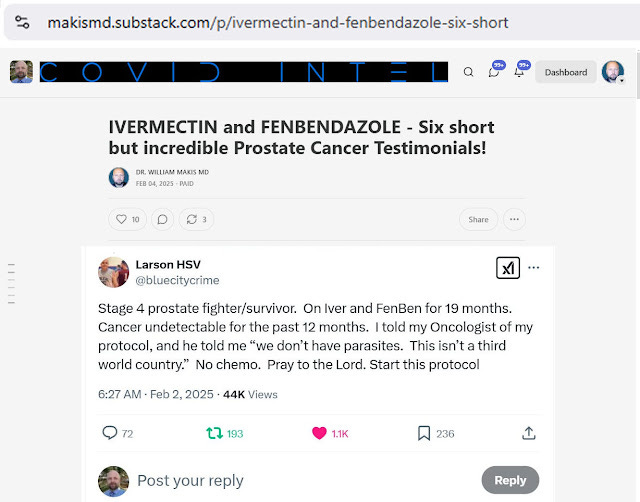Click the COVID INTEL banner logo
Screen dimensions: 640x502
tap(244, 72)
